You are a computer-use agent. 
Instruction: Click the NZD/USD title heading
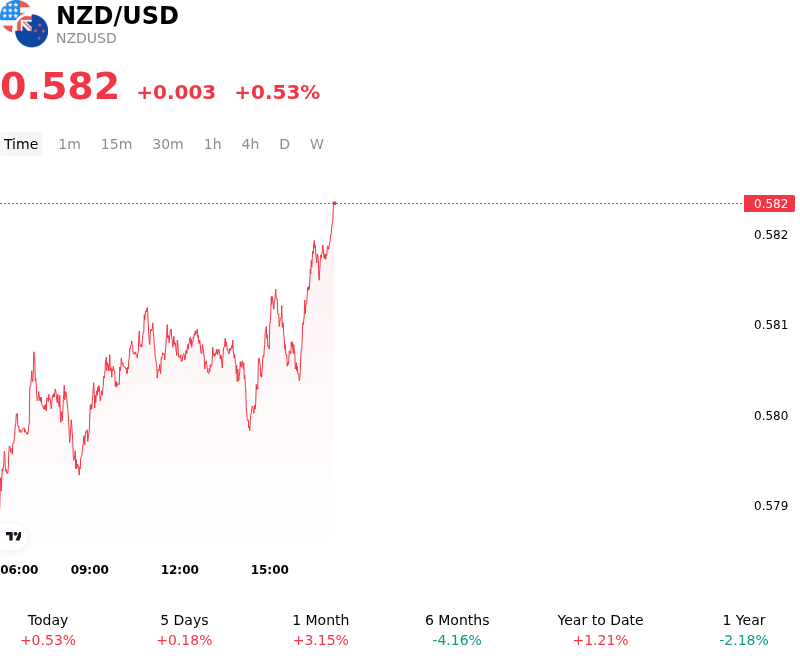(117, 15)
